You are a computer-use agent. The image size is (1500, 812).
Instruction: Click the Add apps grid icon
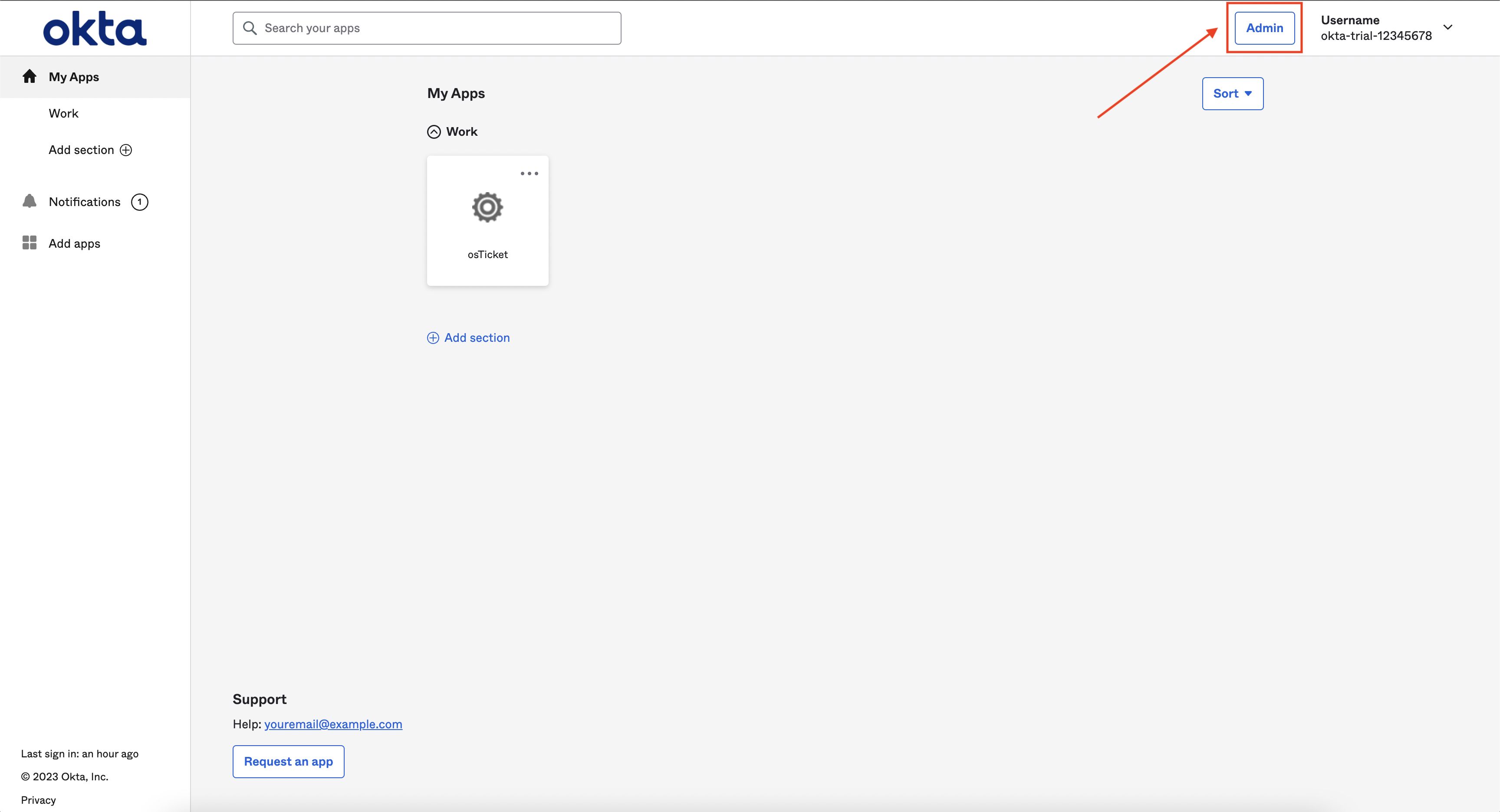coord(29,243)
